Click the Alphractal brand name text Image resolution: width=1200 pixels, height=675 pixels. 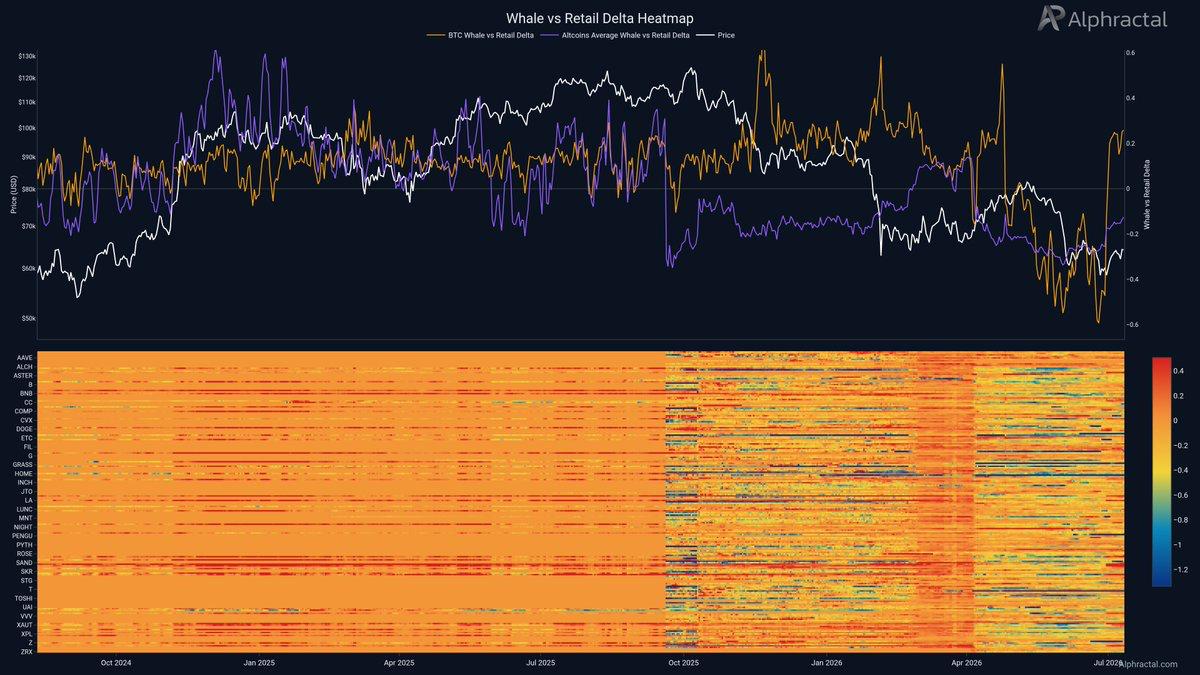tap(1117, 18)
